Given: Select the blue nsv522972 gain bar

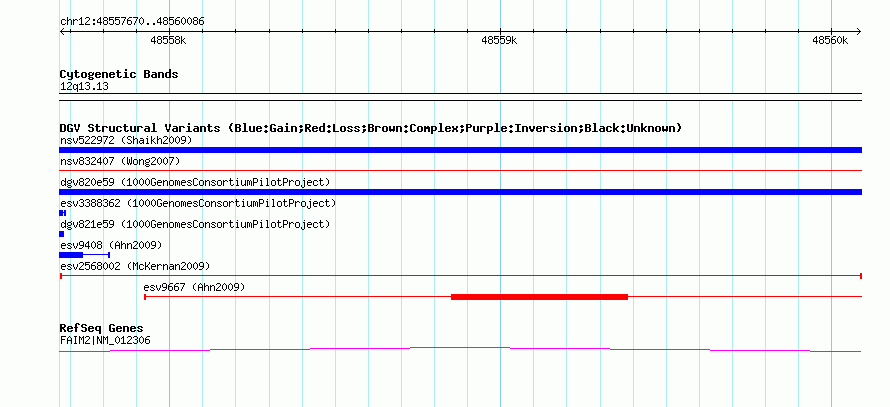Looking at the screenshot, I should point(460,150).
